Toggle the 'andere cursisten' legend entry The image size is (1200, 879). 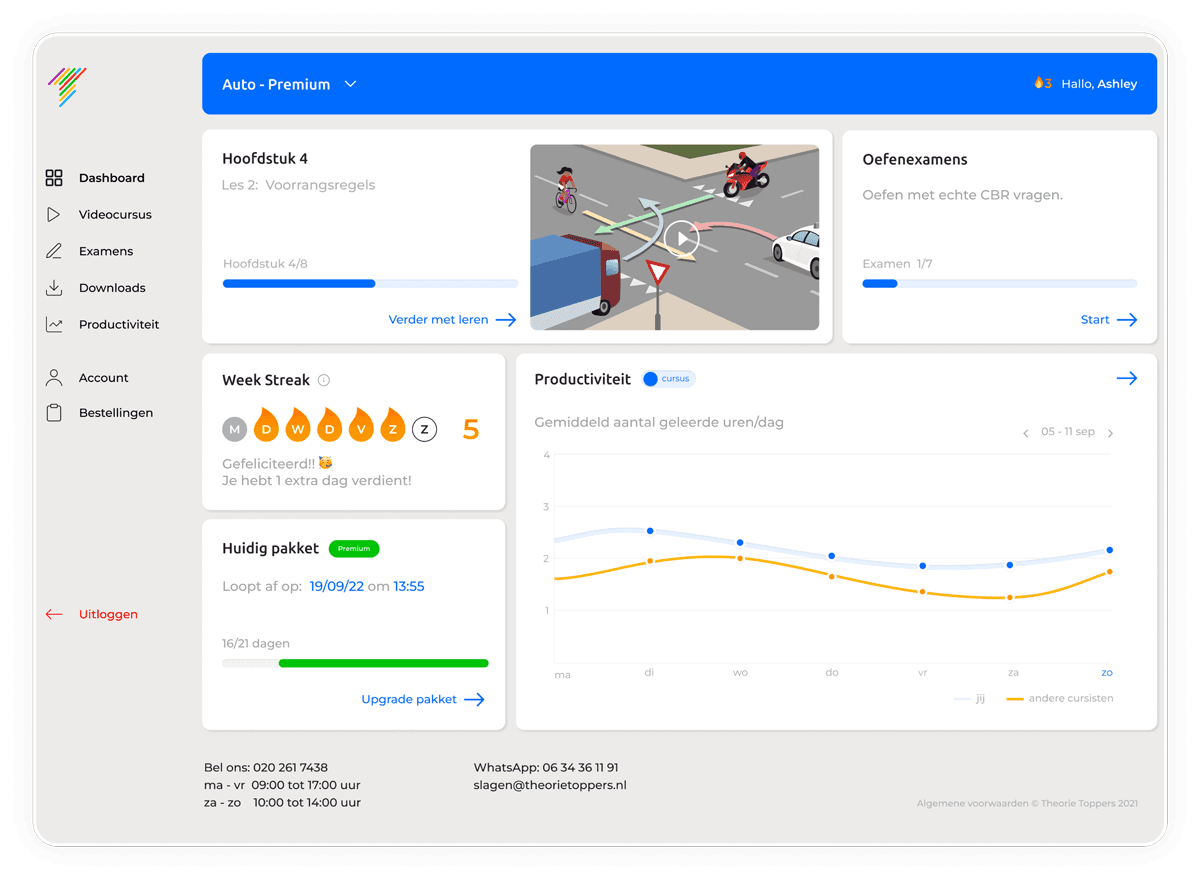pyautogui.click(x=1059, y=698)
